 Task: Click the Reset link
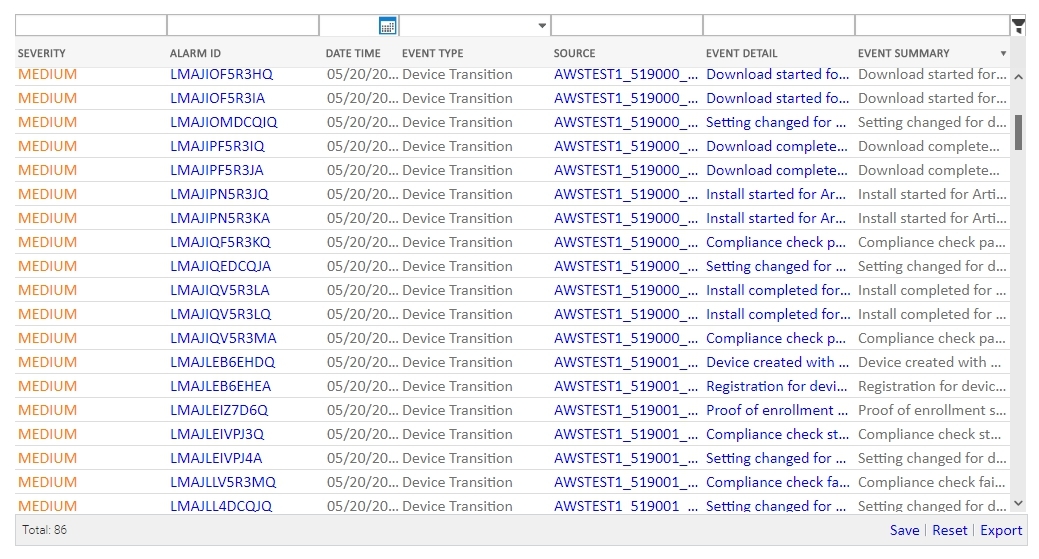(x=949, y=530)
